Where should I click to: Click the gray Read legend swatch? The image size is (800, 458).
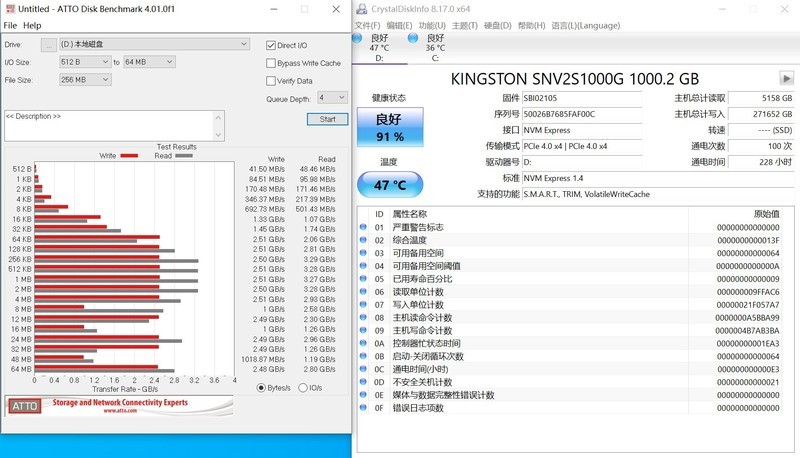click(184, 156)
